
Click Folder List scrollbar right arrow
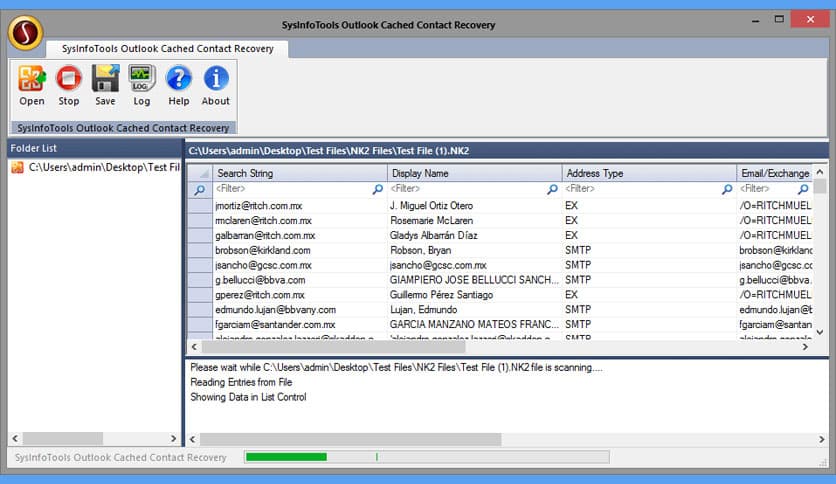click(x=173, y=438)
